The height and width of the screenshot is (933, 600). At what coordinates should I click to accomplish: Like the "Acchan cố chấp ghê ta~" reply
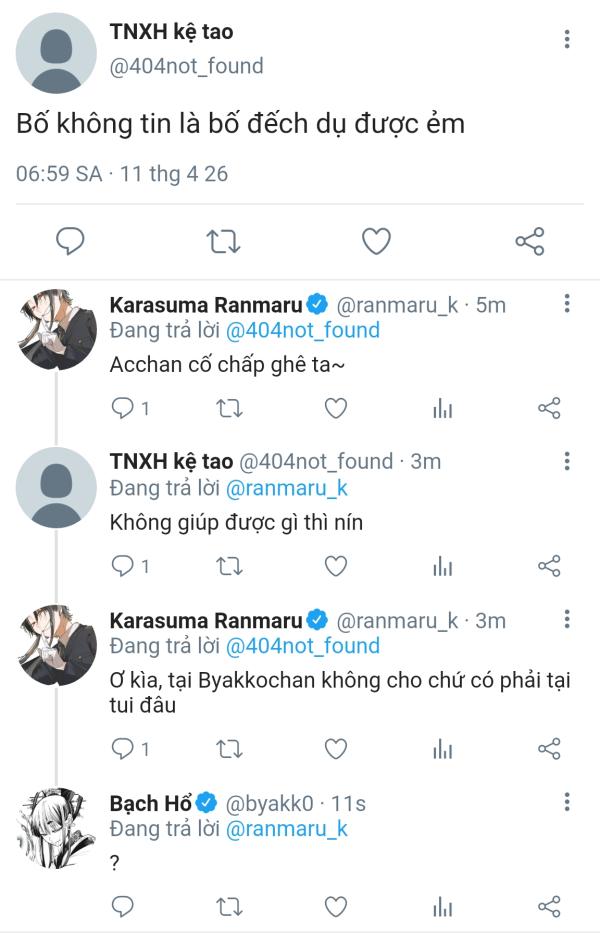(336, 408)
